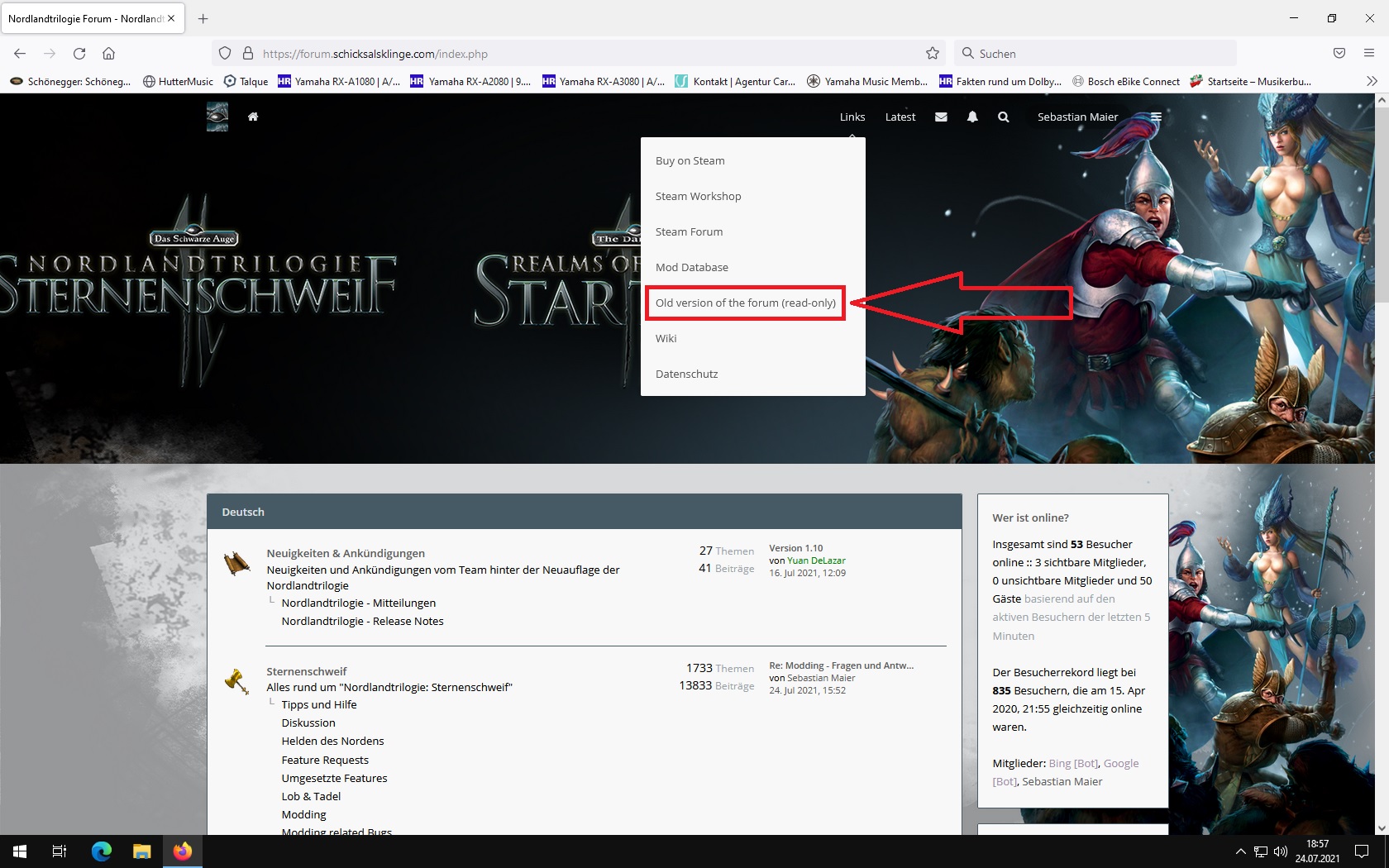This screenshot has width=1389, height=868.
Task: Open private messages envelope icon
Action: (941, 117)
